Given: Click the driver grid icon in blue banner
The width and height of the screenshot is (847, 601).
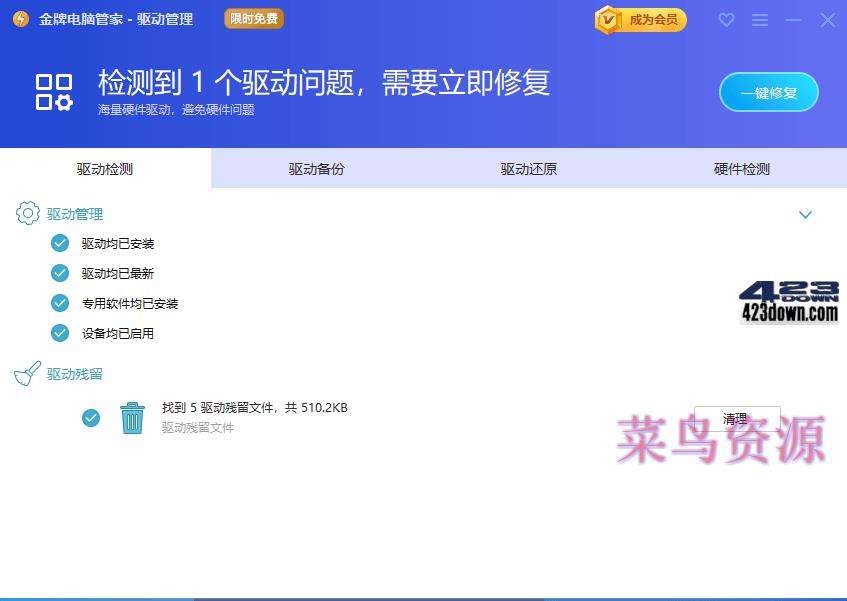Looking at the screenshot, I should (x=53, y=90).
